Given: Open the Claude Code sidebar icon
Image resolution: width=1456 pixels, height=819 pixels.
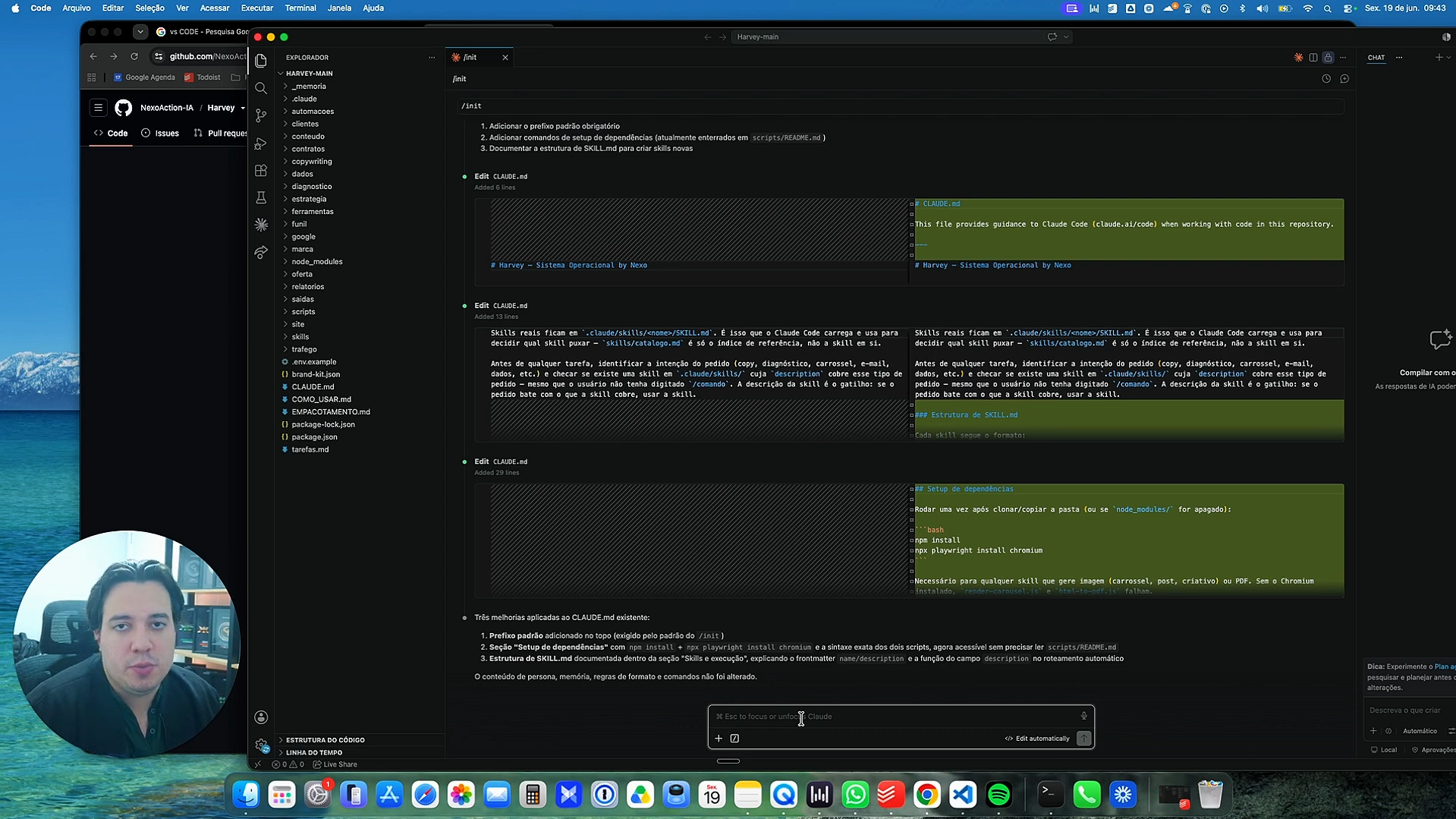Looking at the screenshot, I should point(261,225).
